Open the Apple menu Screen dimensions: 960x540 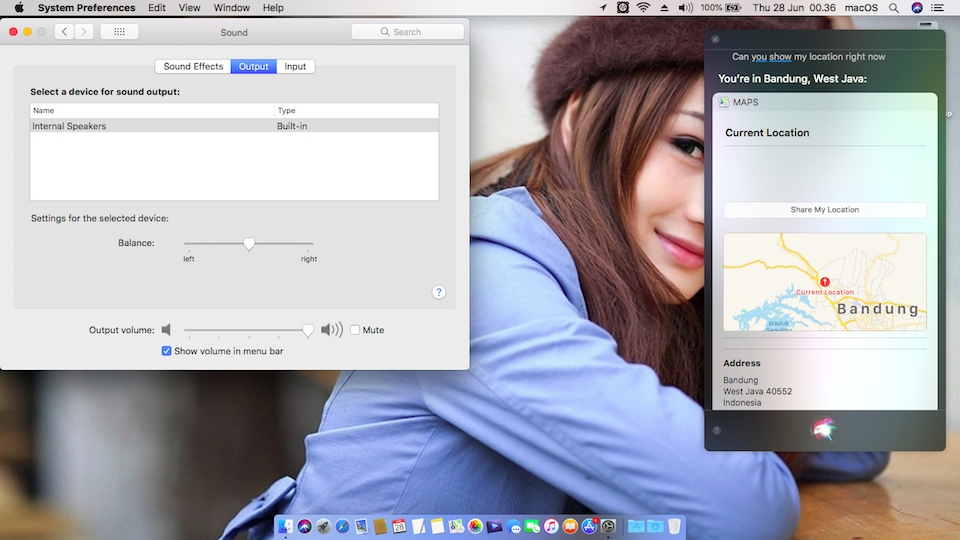tap(18, 8)
